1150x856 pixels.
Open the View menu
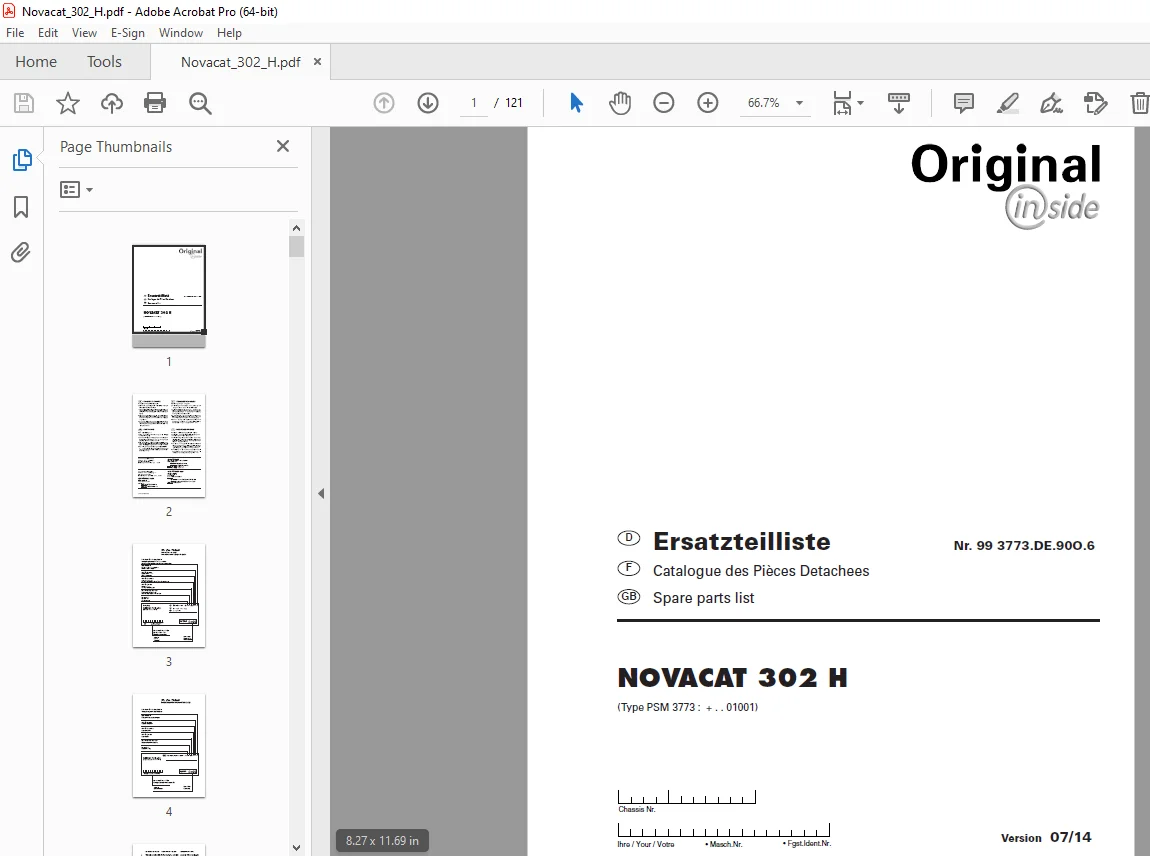click(84, 33)
